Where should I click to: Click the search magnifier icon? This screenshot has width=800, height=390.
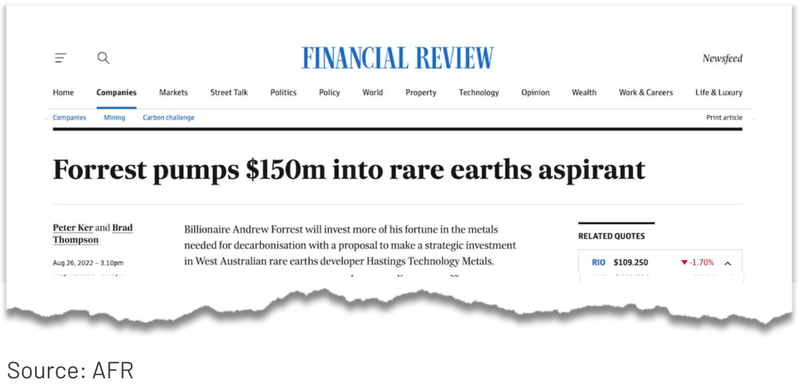[x=104, y=58]
